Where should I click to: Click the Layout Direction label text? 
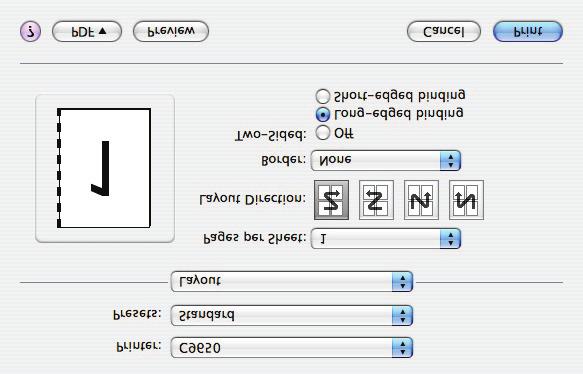pyautogui.click(x=252, y=200)
